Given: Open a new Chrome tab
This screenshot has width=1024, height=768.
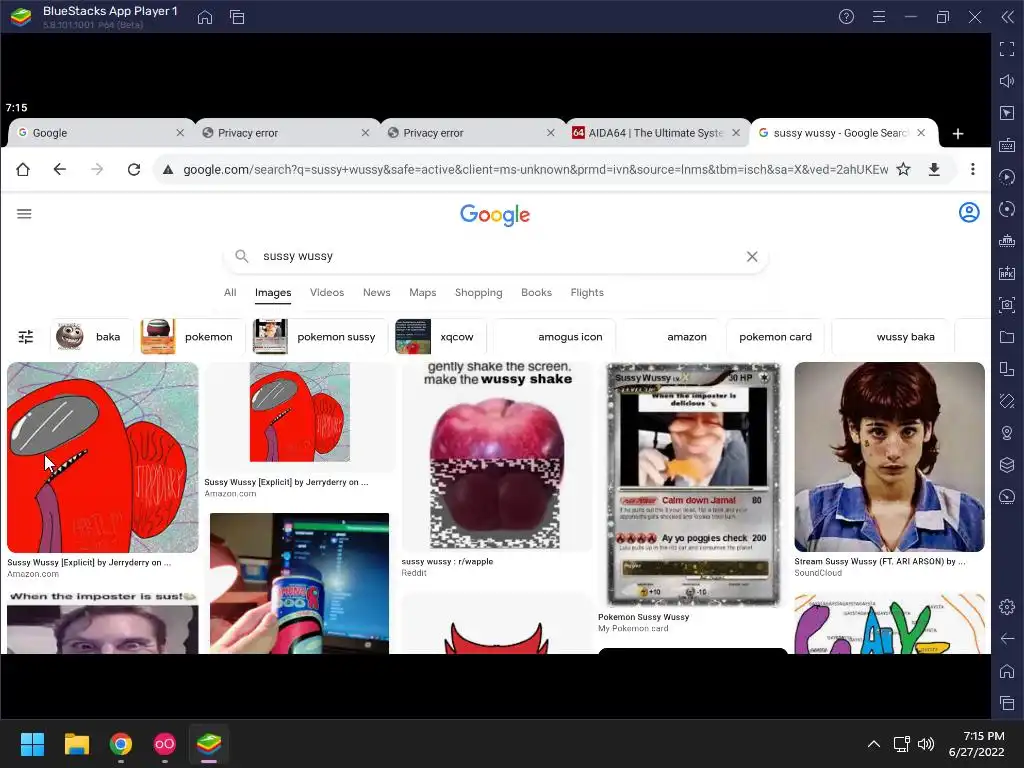Looking at the screenshot, I should pos(958,133).
